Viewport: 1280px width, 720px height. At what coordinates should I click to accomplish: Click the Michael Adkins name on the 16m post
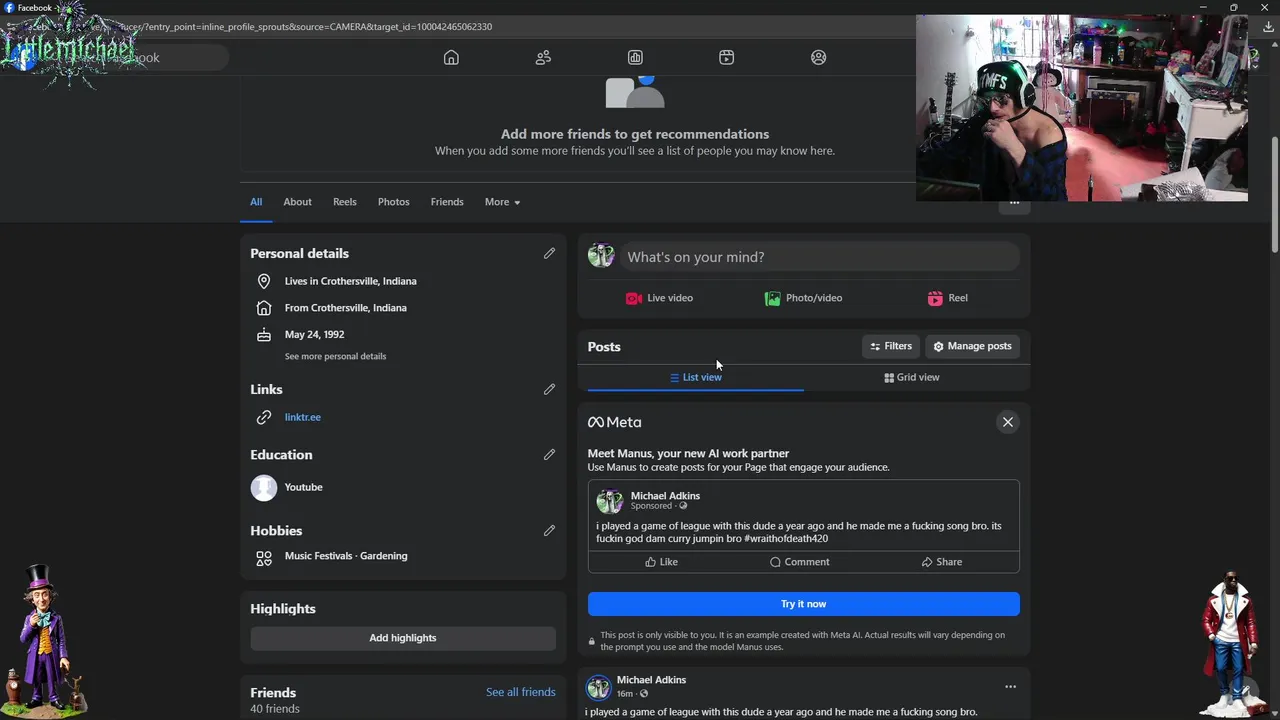coord(651,680)
